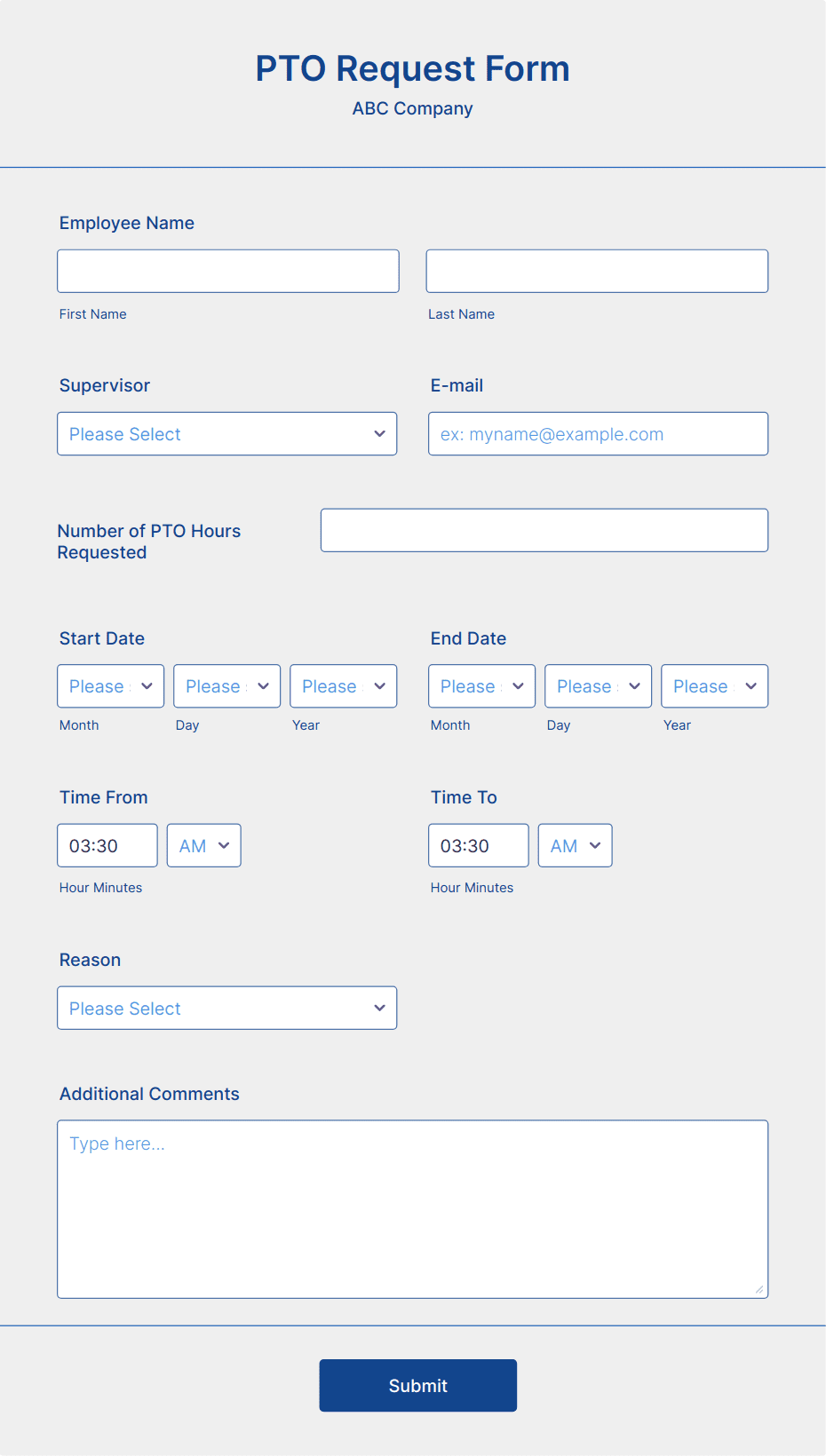826x1456 pixels.
Task: Change AM/PM selector under Time To
Action: pyautogui.click(x=576, y=845)
